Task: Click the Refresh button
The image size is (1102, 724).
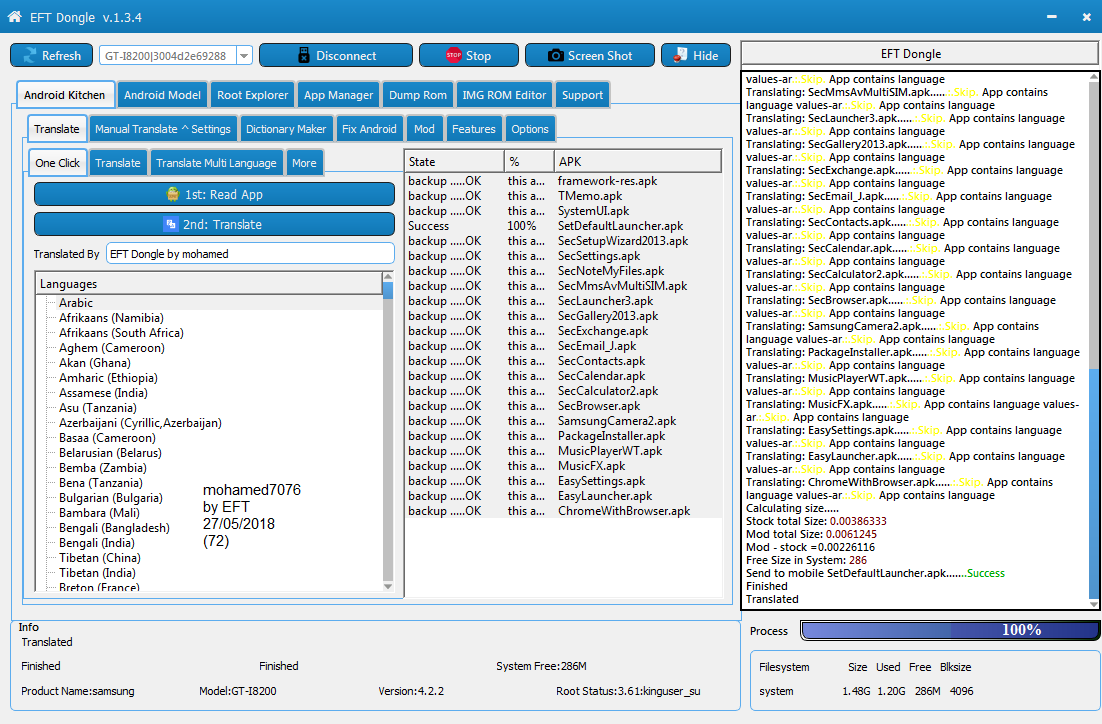Action: pos(51,56)
